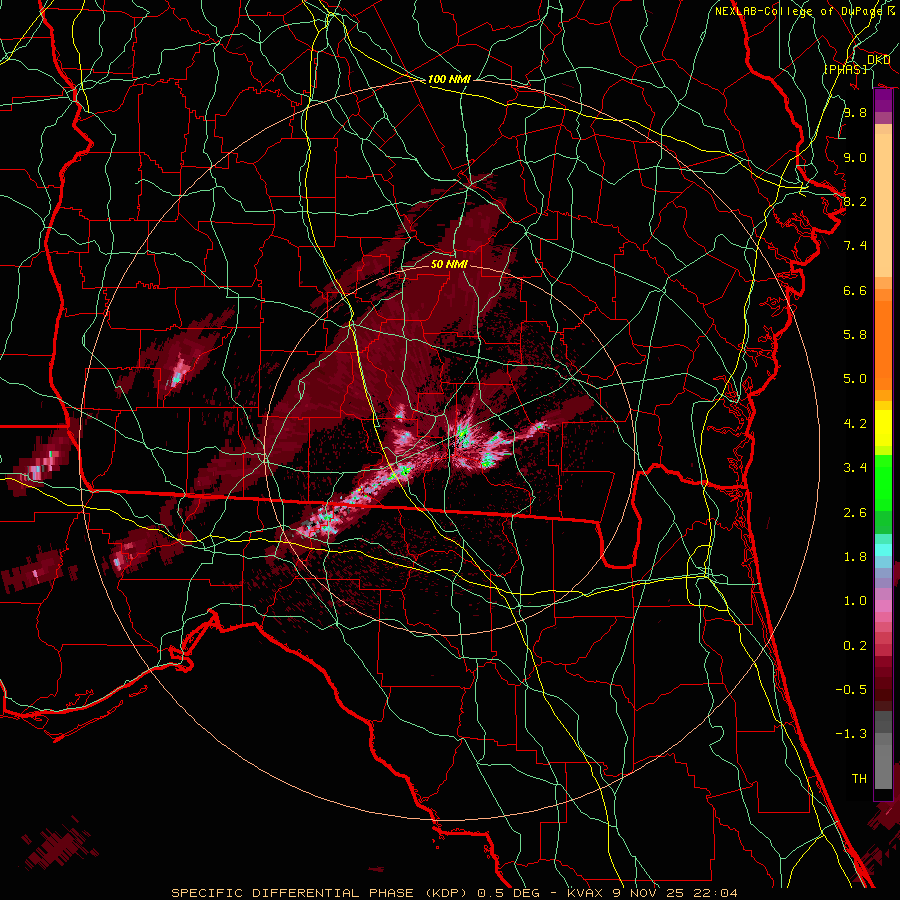
Task: Click the -0.5 value on the color scale
Action: (x=851, y=690)
